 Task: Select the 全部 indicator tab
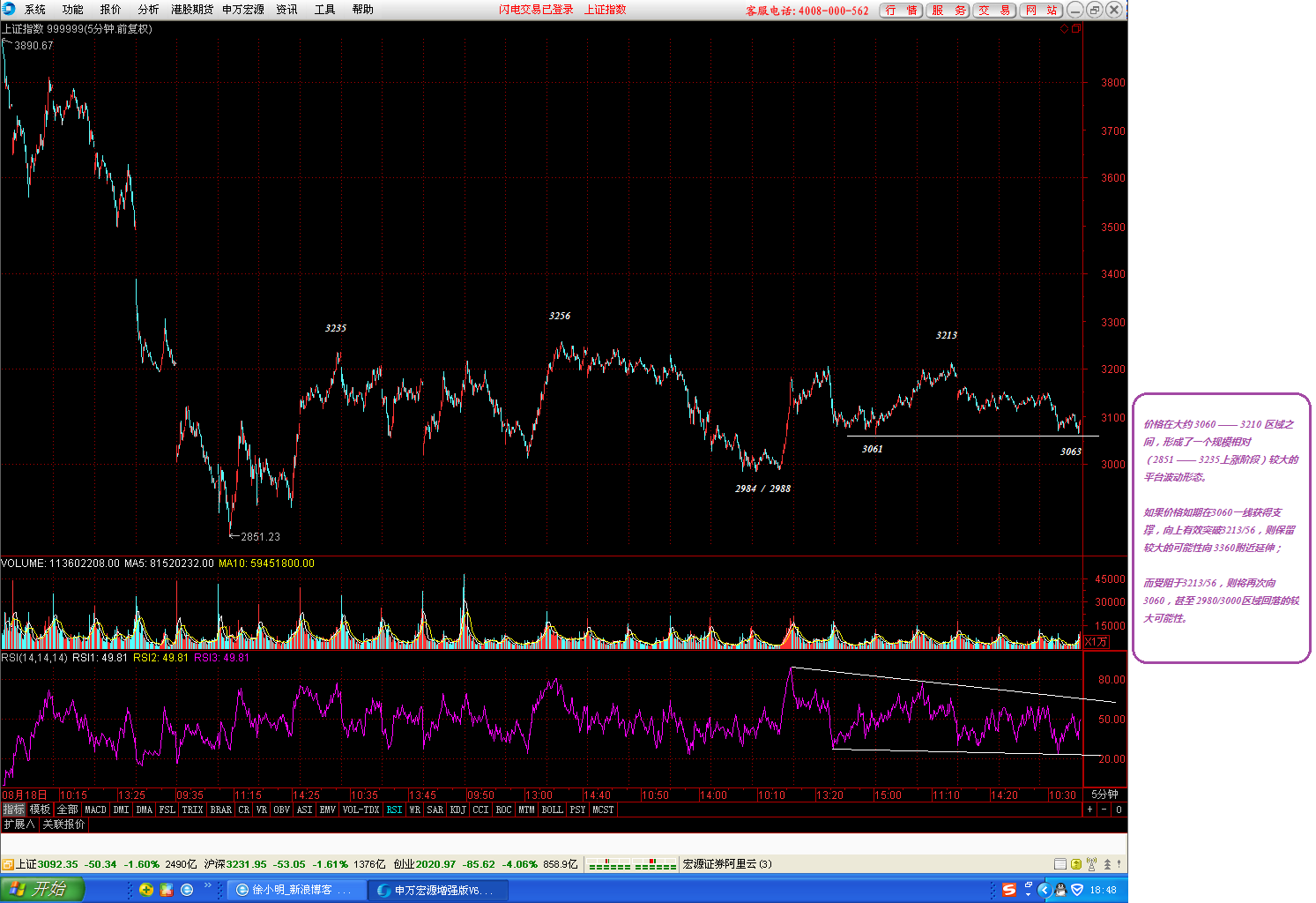click(67, 810)
